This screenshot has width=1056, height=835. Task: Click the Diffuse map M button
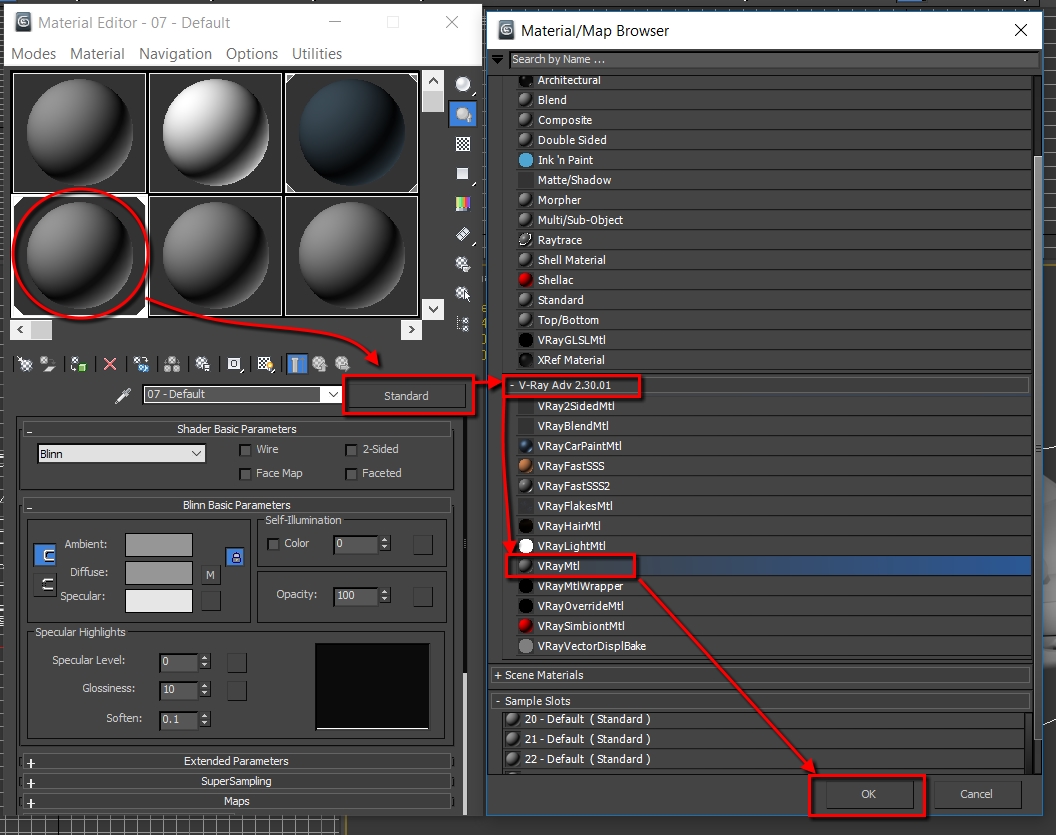pos(211,574)
